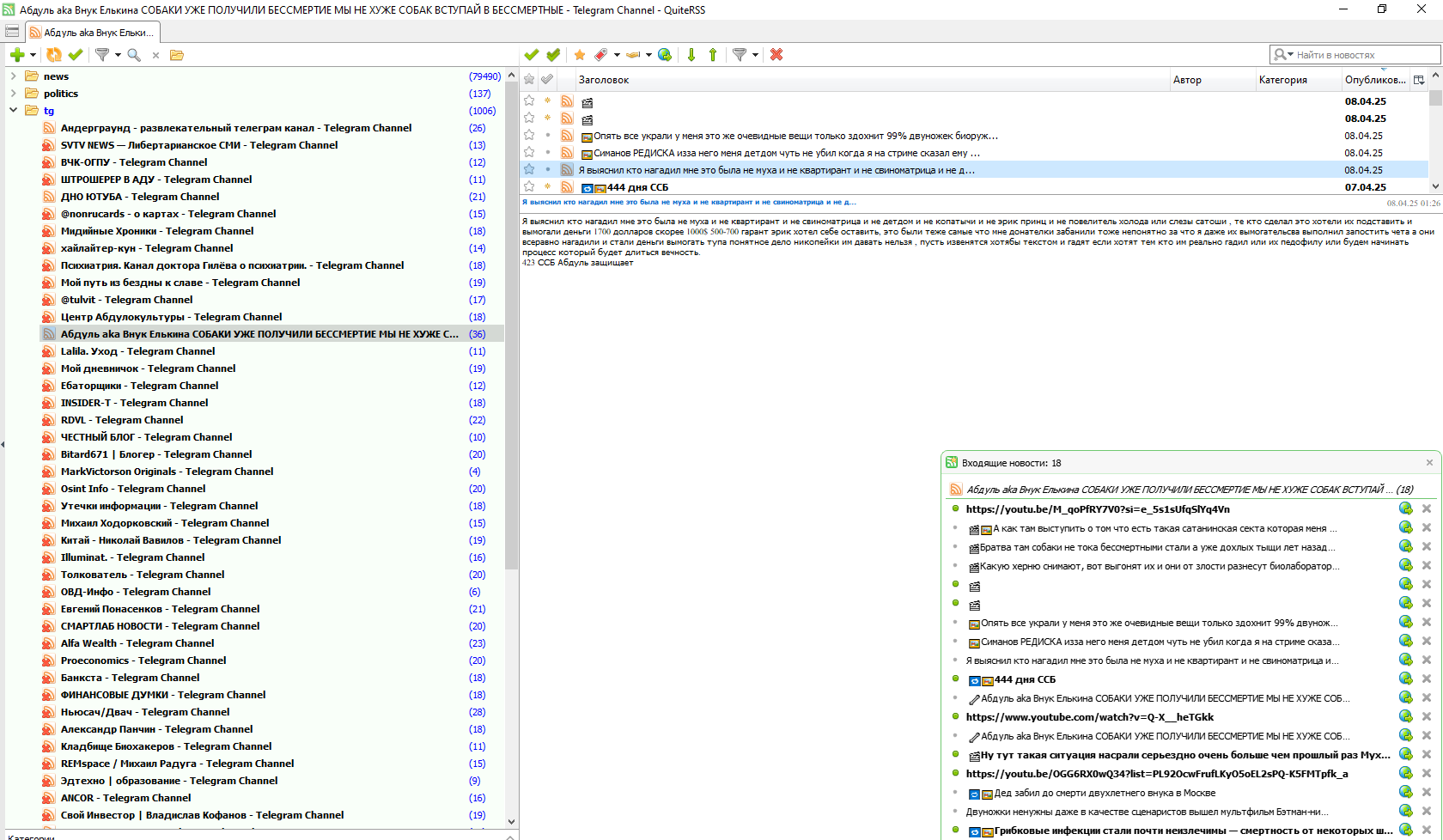The height and width of the screenshot is (840, 1443).
Task: Clear the feed search with the small x
Action: (x=155, y=55)
